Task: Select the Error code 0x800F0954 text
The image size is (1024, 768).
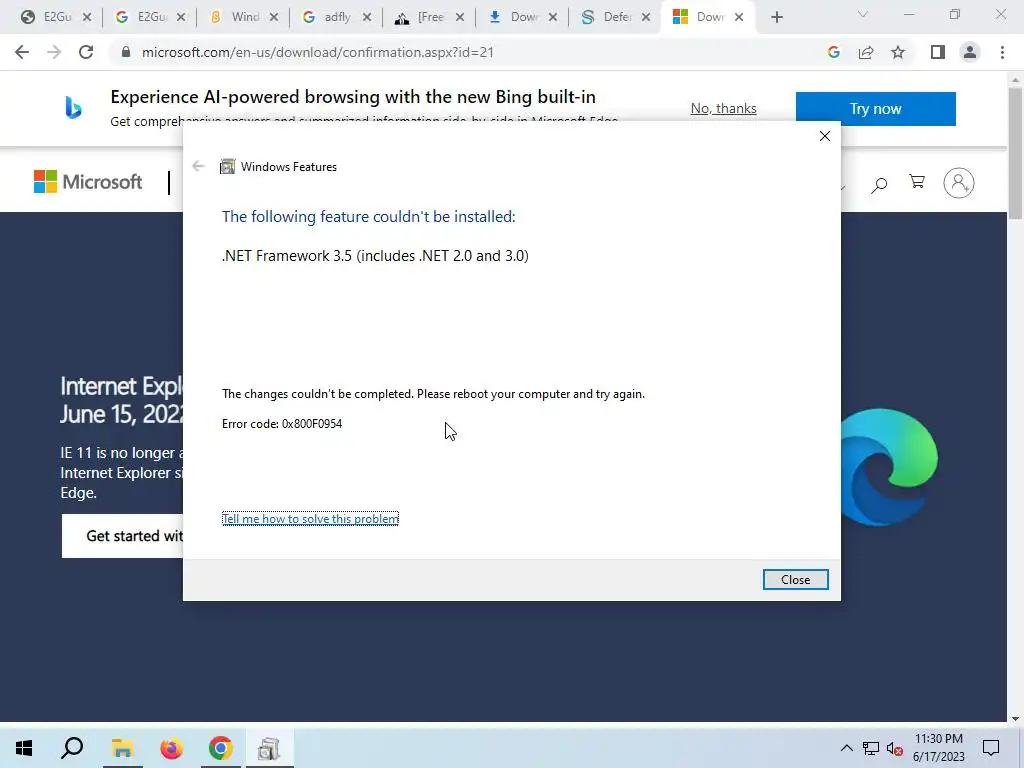Action: click(282, 424)
